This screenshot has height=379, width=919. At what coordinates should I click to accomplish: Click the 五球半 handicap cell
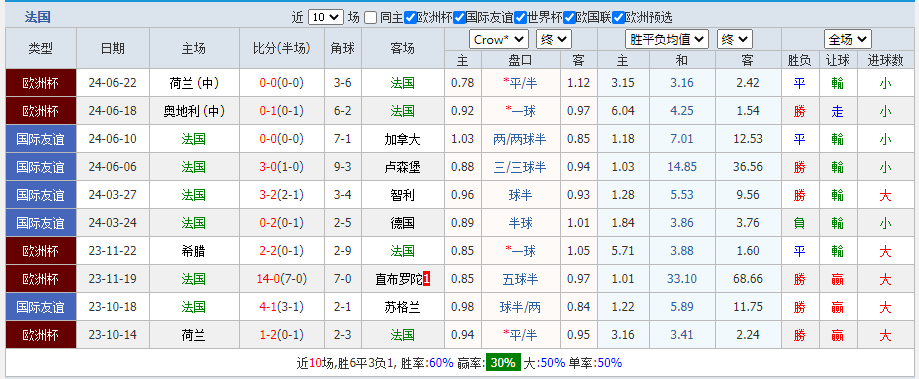[x=520, y=279]
